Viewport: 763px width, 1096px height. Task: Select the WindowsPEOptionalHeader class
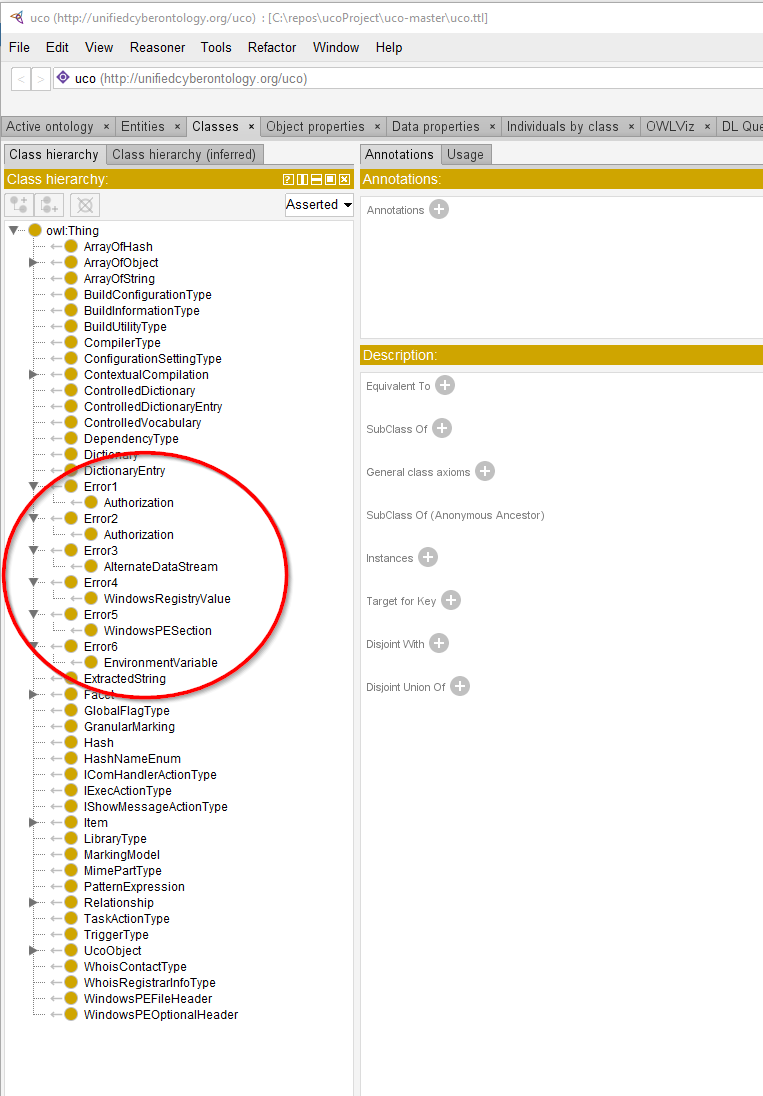click(x=161, y=1014)
